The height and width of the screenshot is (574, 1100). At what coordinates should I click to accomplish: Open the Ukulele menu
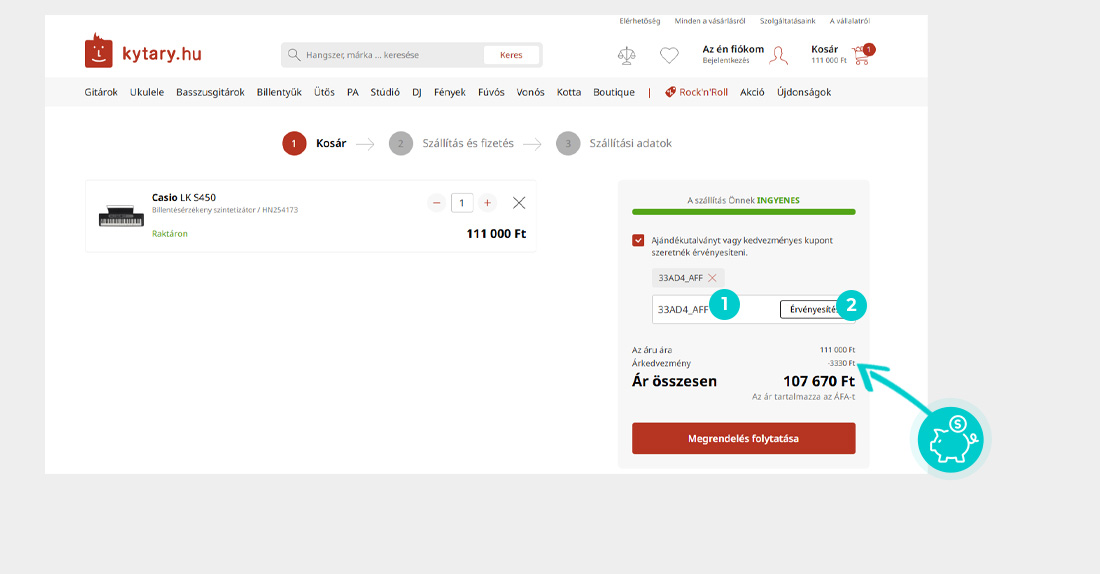click(x=147, y=92)
